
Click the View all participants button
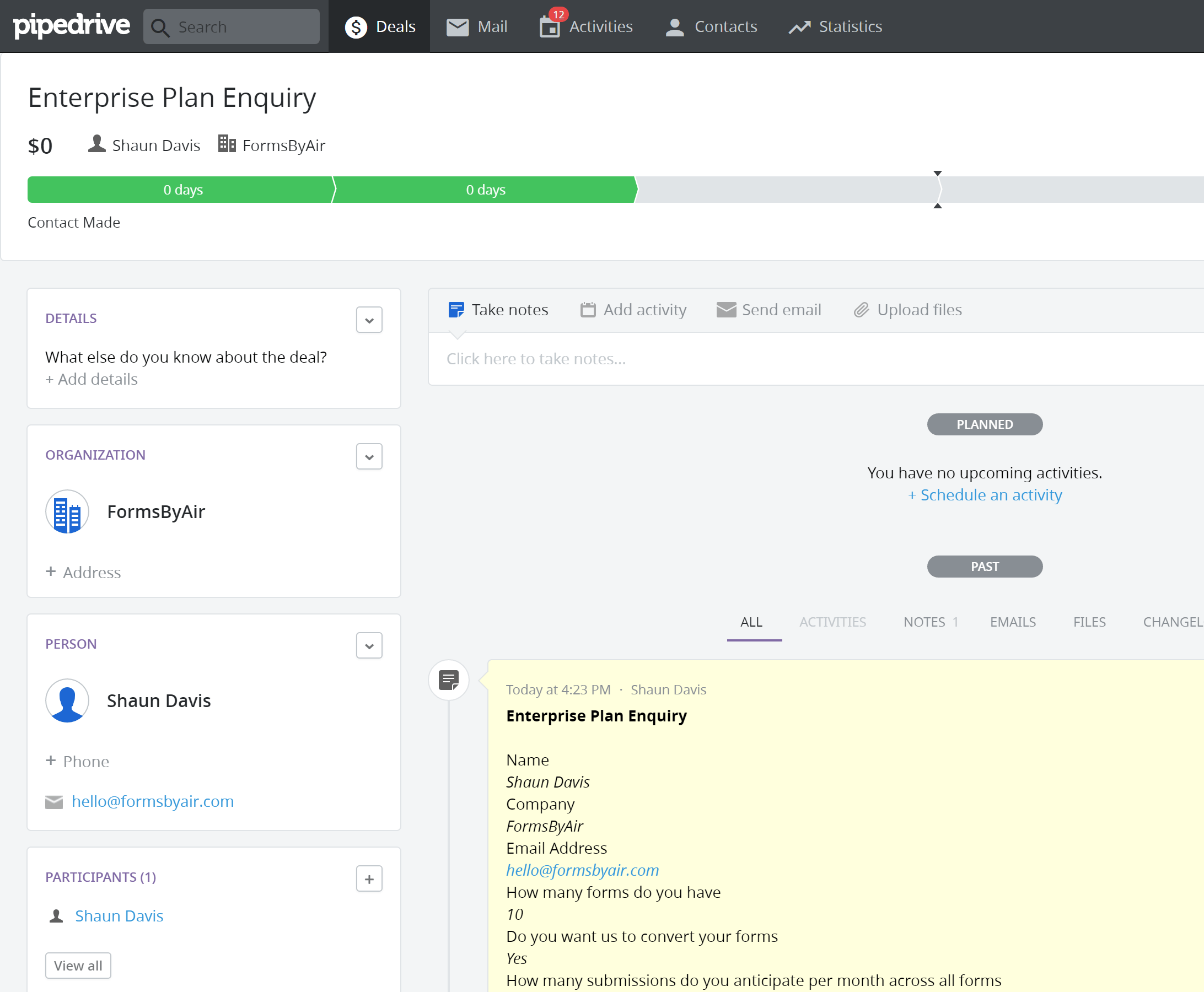[78, 966]
